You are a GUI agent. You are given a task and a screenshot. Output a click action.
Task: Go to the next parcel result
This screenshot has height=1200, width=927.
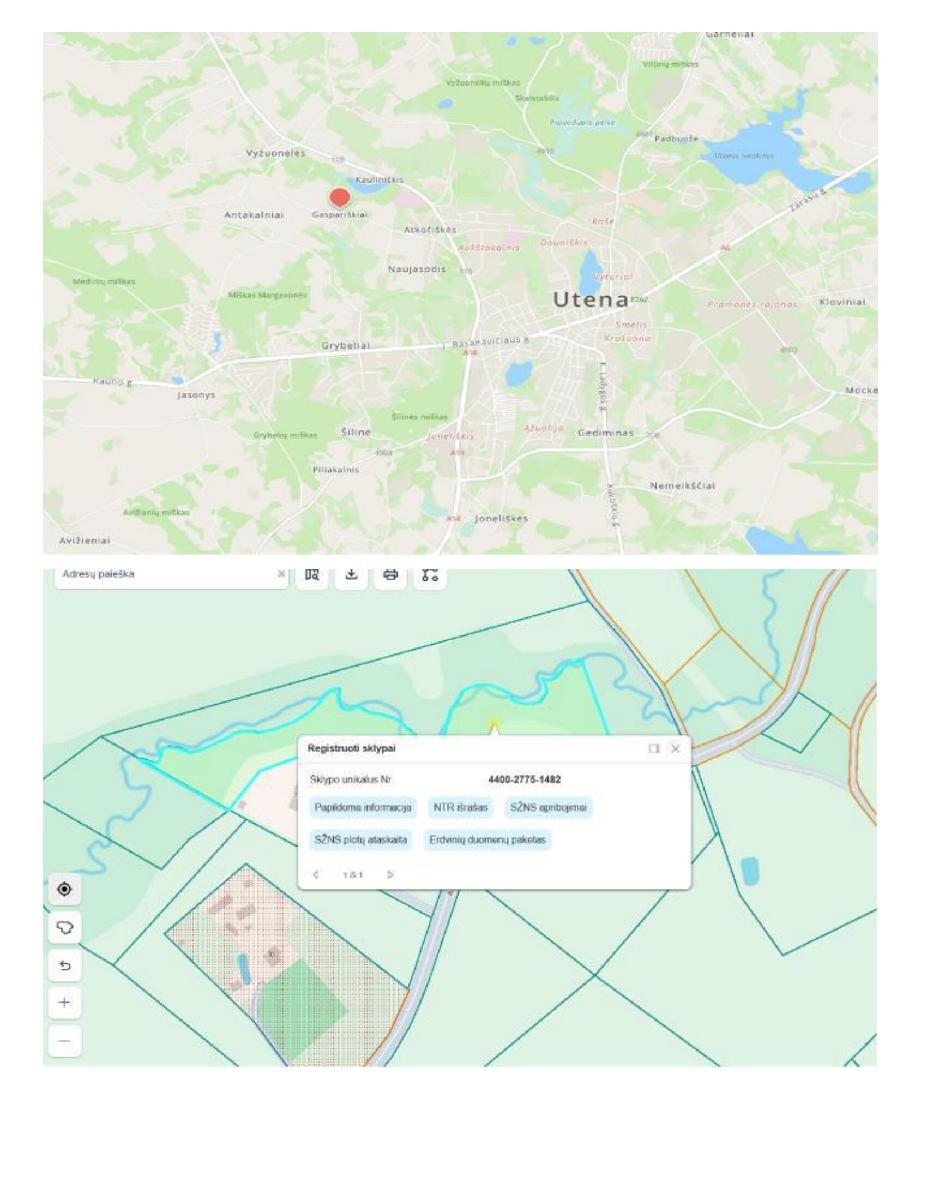[390, 874]
